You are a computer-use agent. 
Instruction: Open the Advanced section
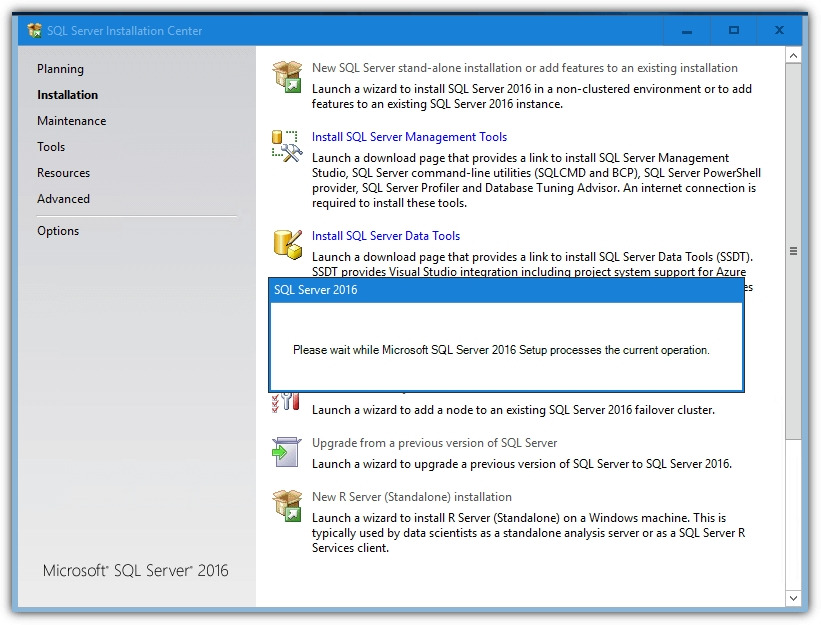point(63,199)
